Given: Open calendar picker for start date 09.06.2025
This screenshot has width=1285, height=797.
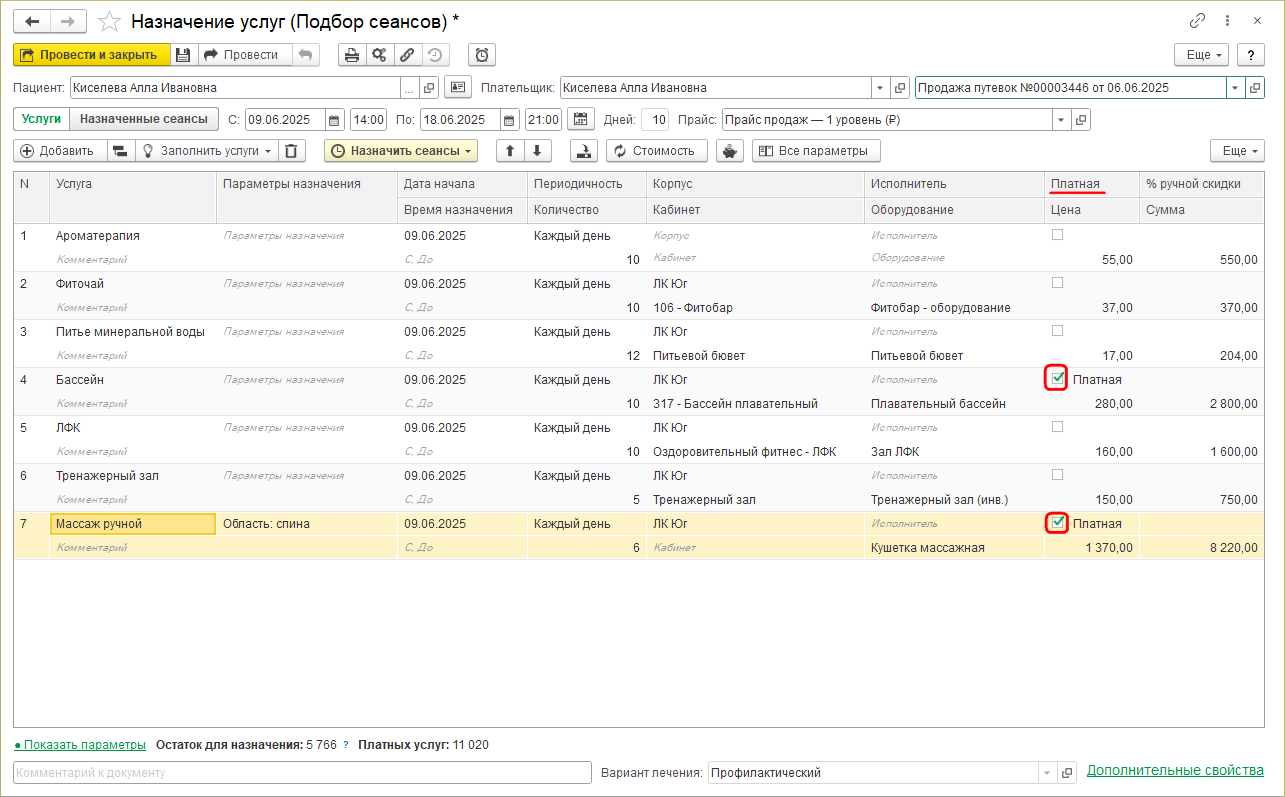Looking at the screenshot, I should [x=334, y=120].
